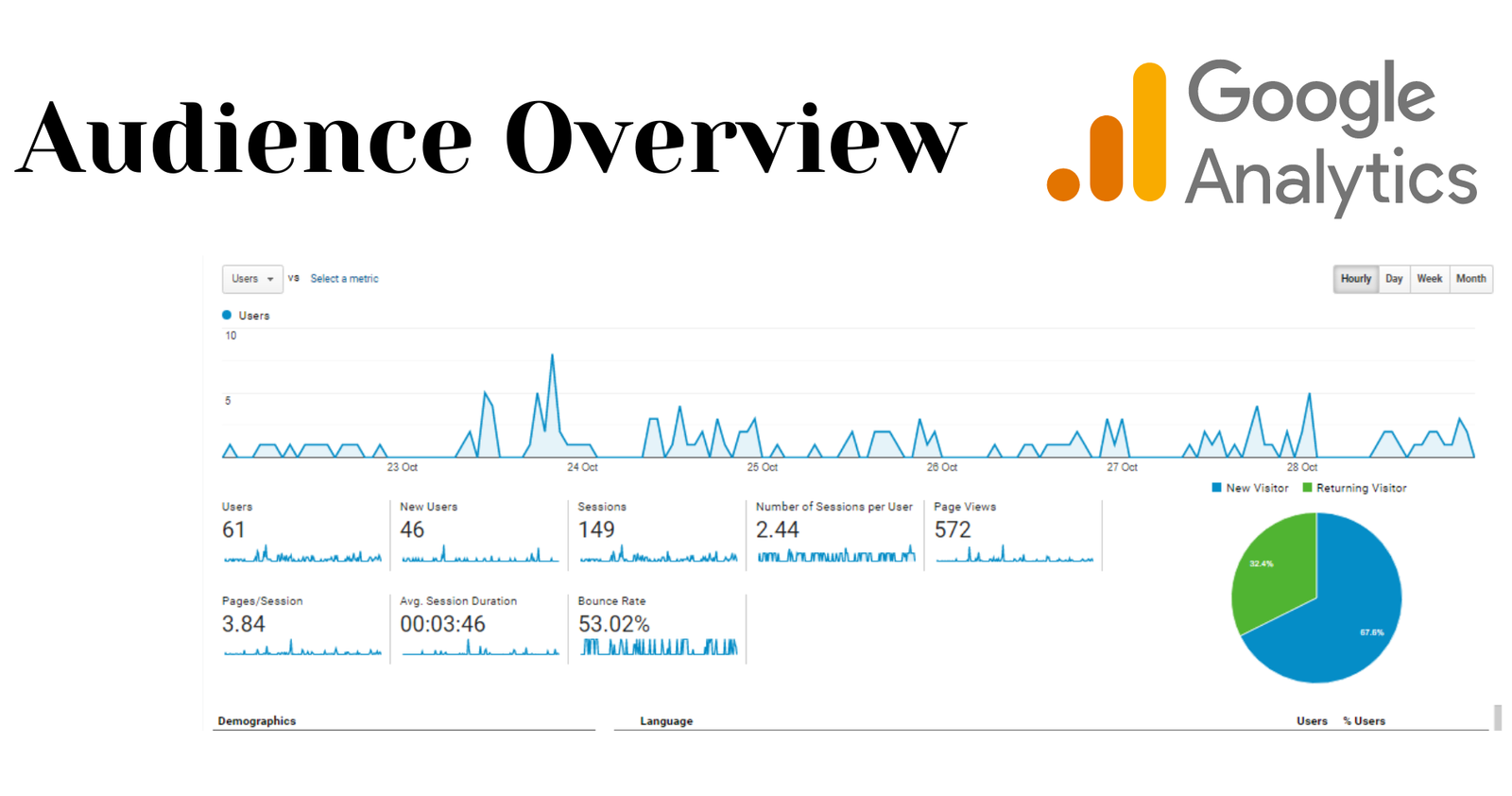Click the Google Analytics wordmark
1512x796 pixels.
pyautogui.click(x=1331, y=137)
